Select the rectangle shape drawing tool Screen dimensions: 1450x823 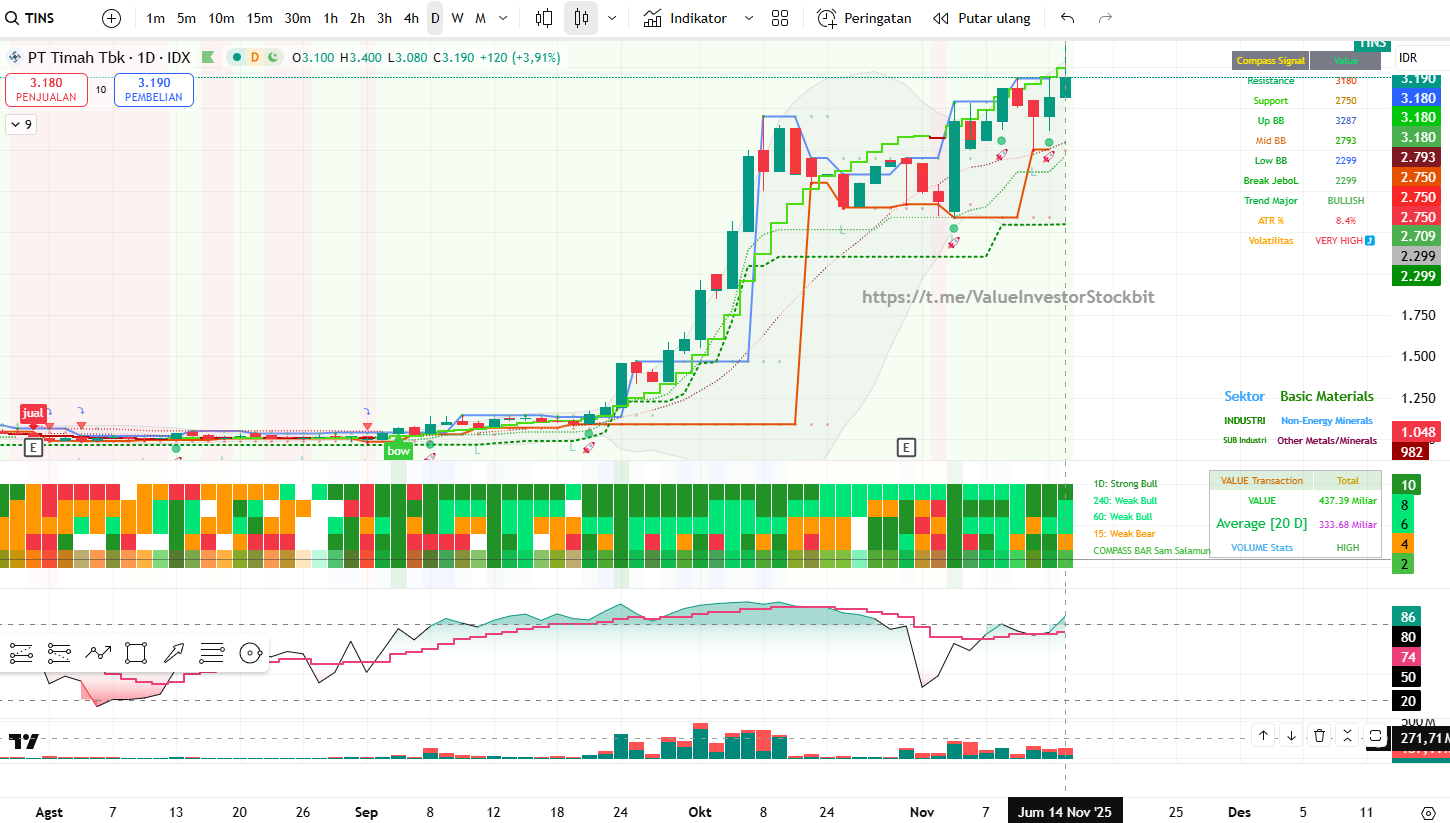pyautogui.click(x=135, y=654)
